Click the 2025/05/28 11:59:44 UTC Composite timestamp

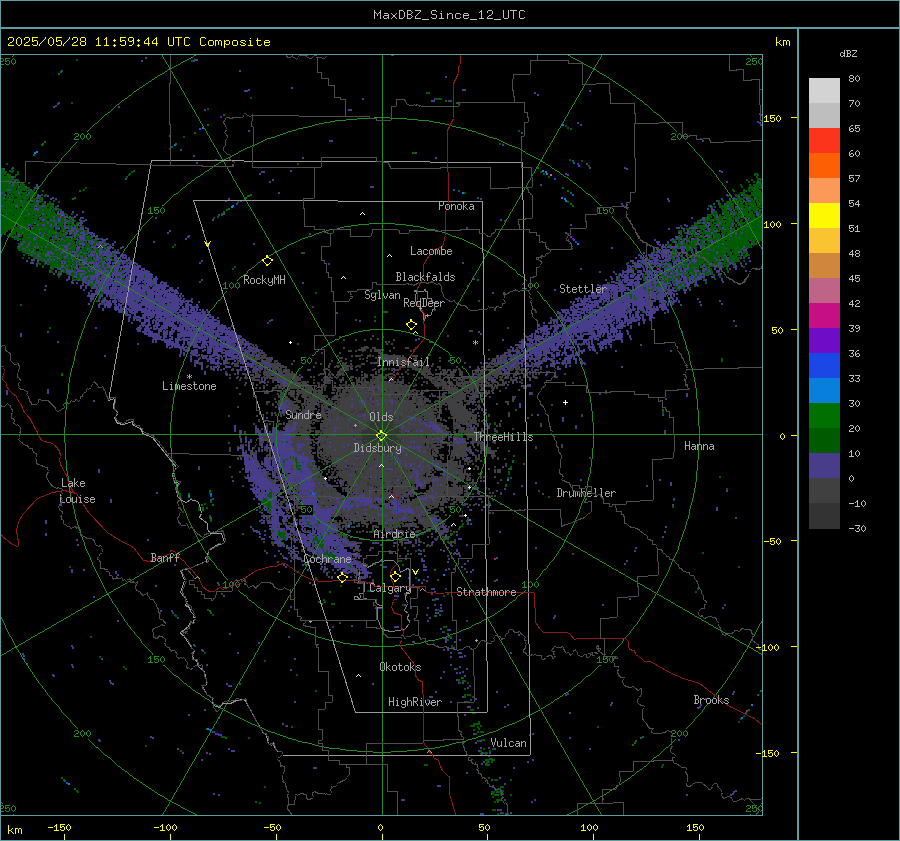point(138,42)
